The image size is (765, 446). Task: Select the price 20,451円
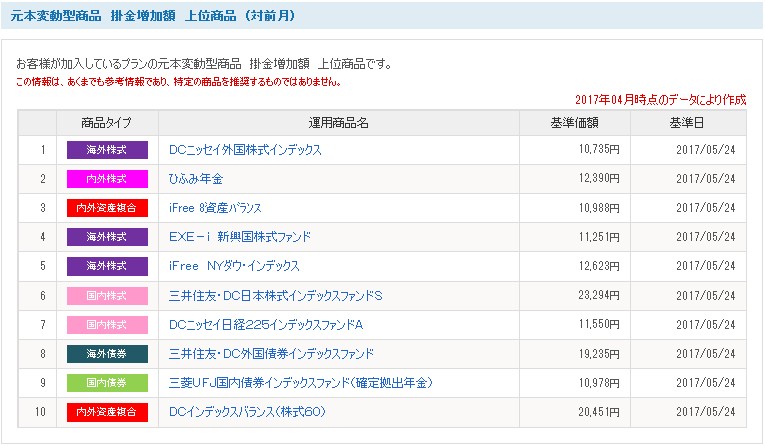tap(599, 412)
